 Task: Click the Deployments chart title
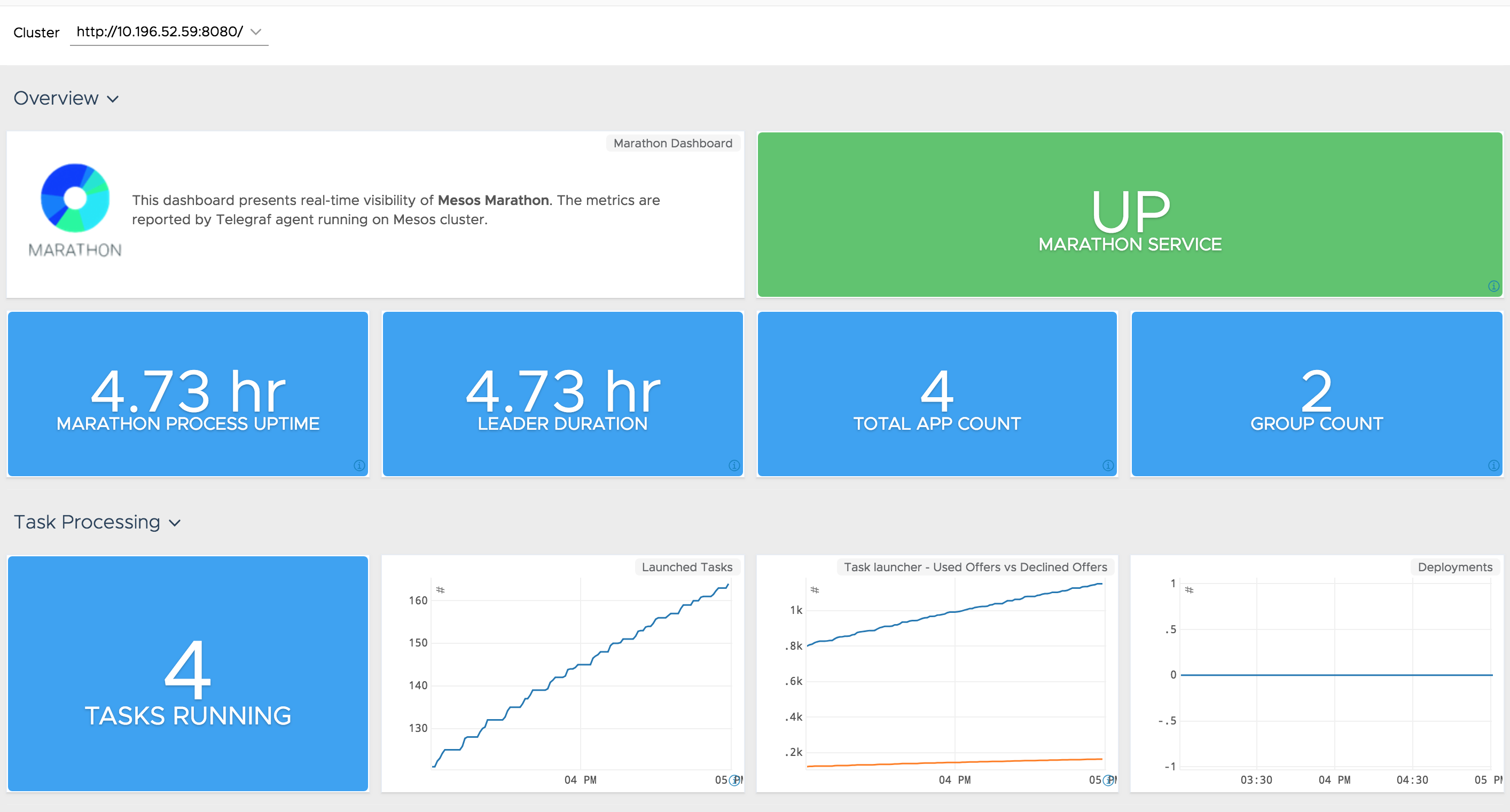(x=1455, y=567)
